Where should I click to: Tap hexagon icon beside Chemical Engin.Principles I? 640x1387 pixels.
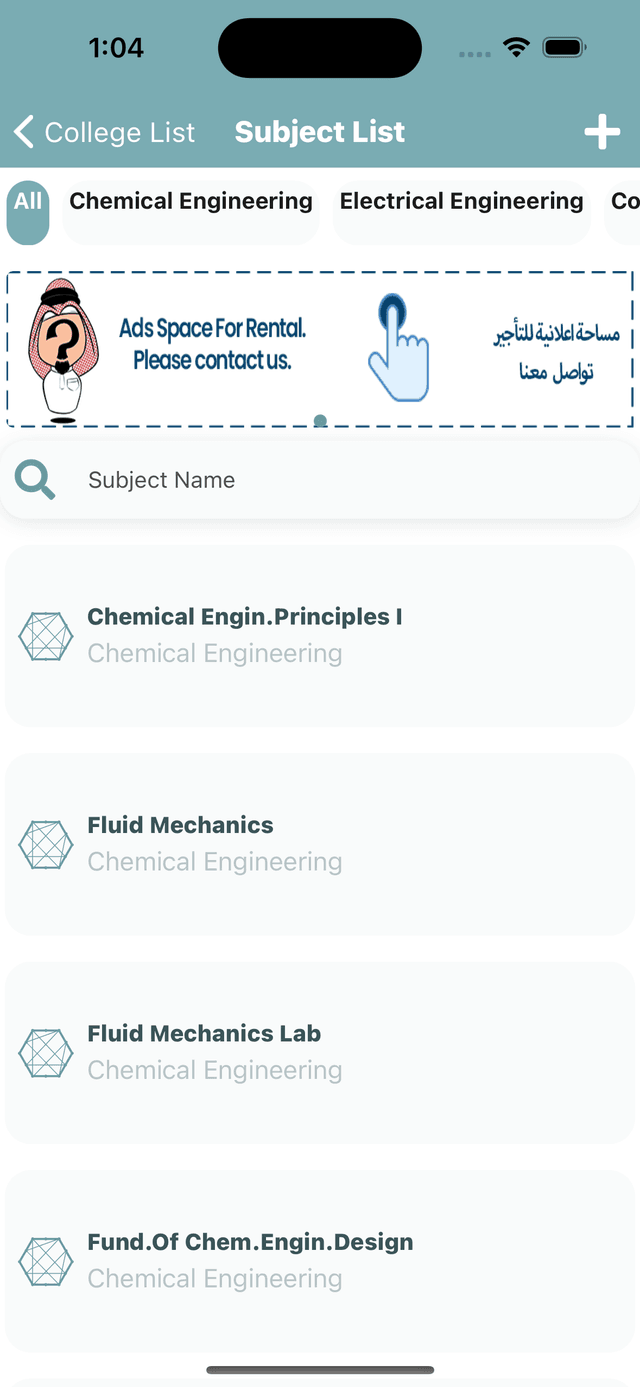[46, 636]
